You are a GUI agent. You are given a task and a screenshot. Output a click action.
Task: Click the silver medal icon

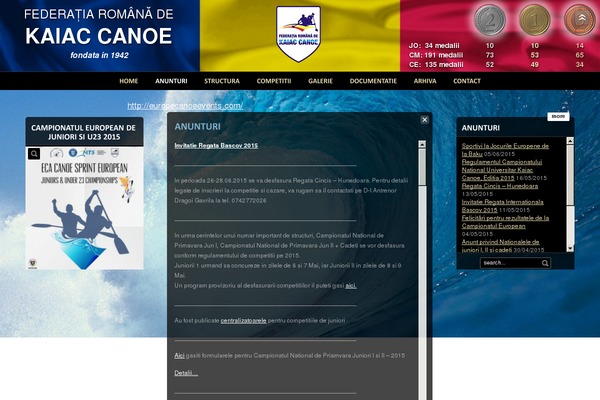(x=490, y=20)
